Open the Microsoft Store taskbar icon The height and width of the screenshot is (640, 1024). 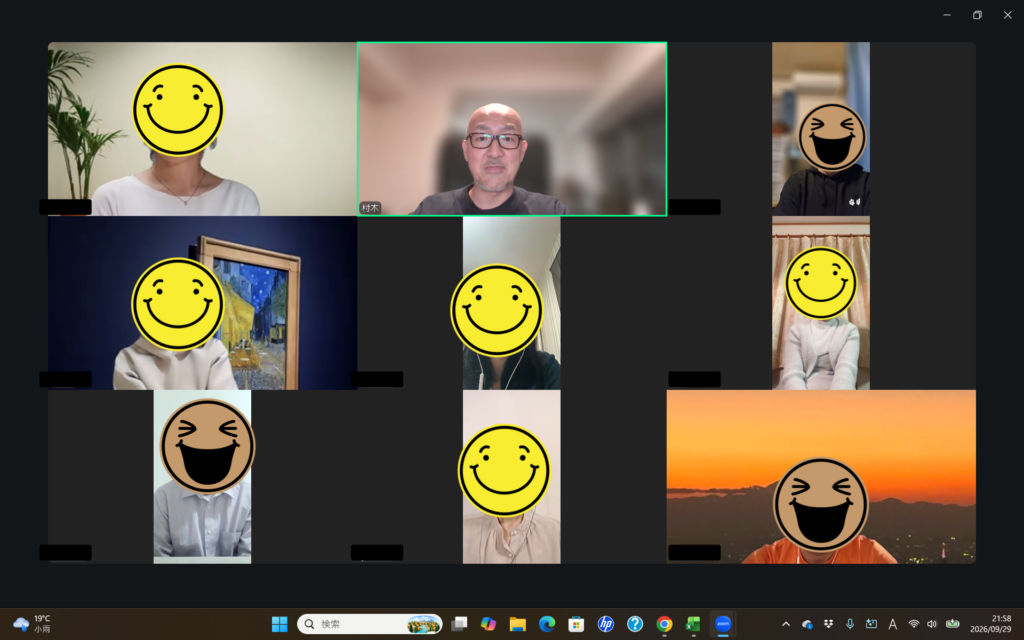[576, 624]
